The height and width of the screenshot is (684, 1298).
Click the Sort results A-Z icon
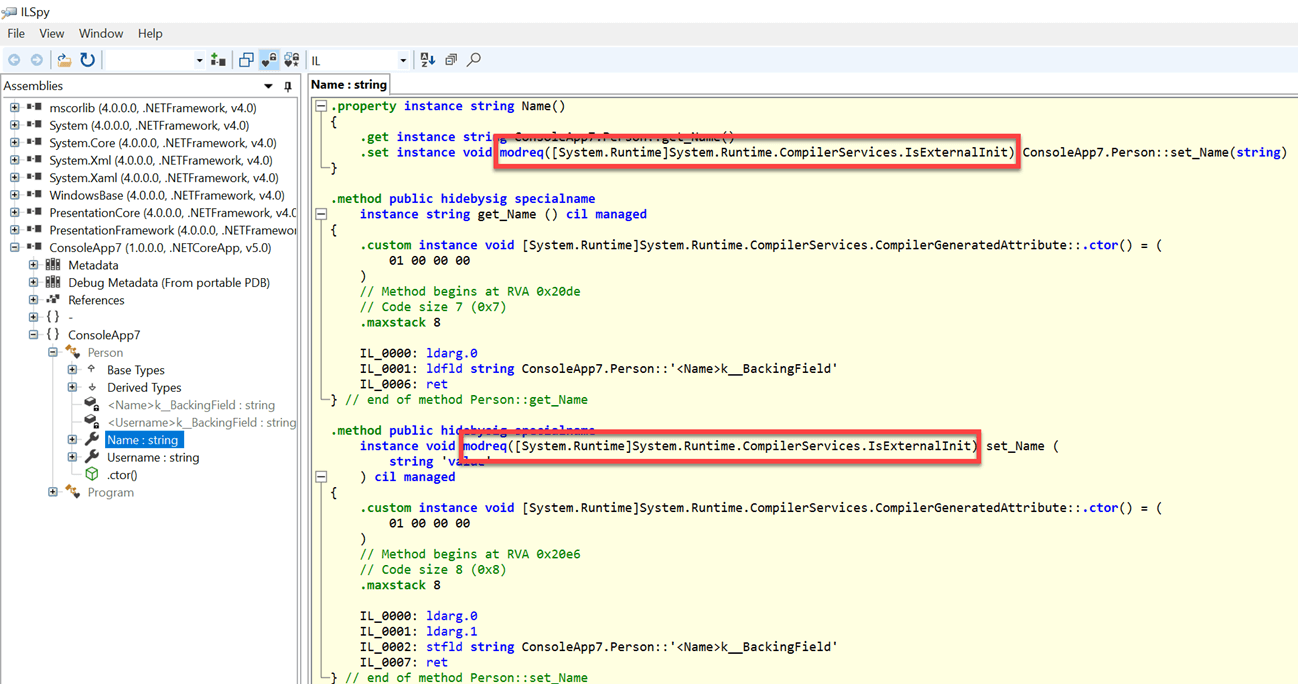[x=428, y=60]
